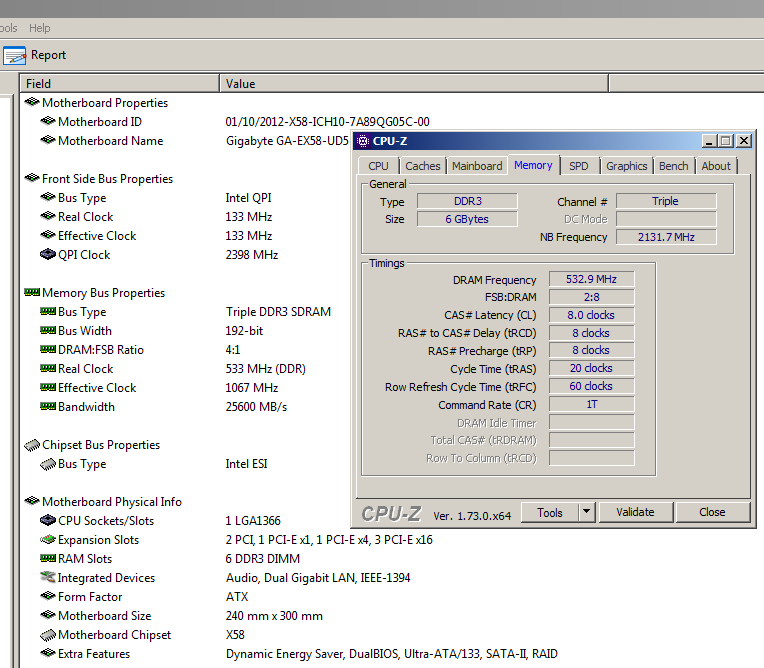
Task: Click the Tools button in CPU-Z
Action: point(550,513)
